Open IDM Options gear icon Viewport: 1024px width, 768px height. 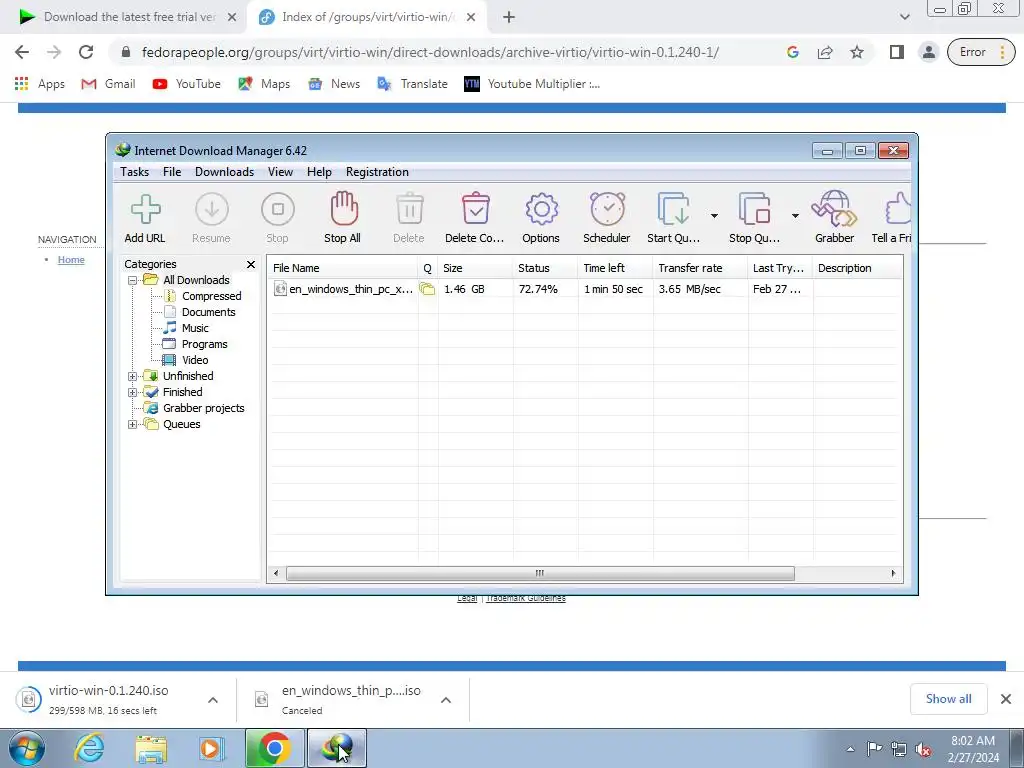point(541,210)
